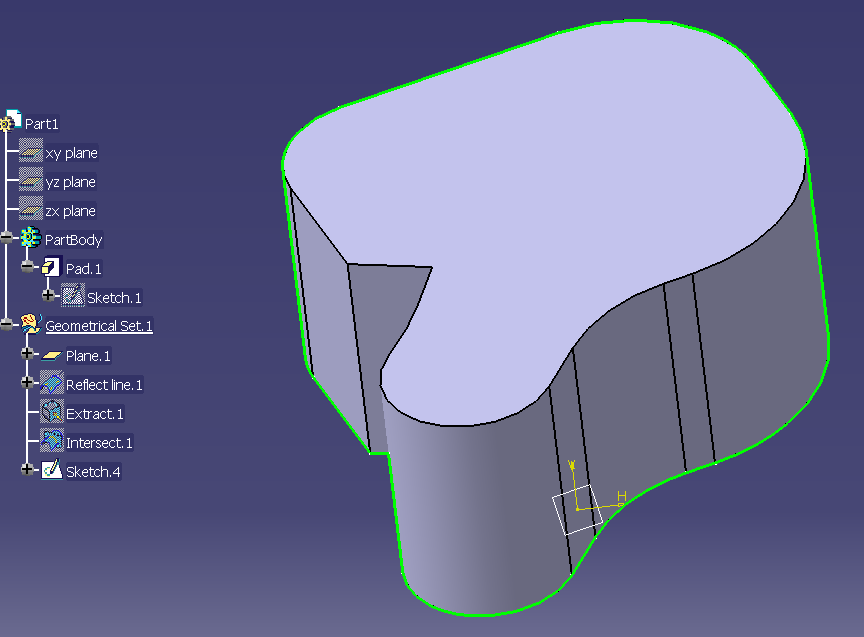Collapse the Pad.1 node
Viewport: 864px width, 637px height.
28,267
